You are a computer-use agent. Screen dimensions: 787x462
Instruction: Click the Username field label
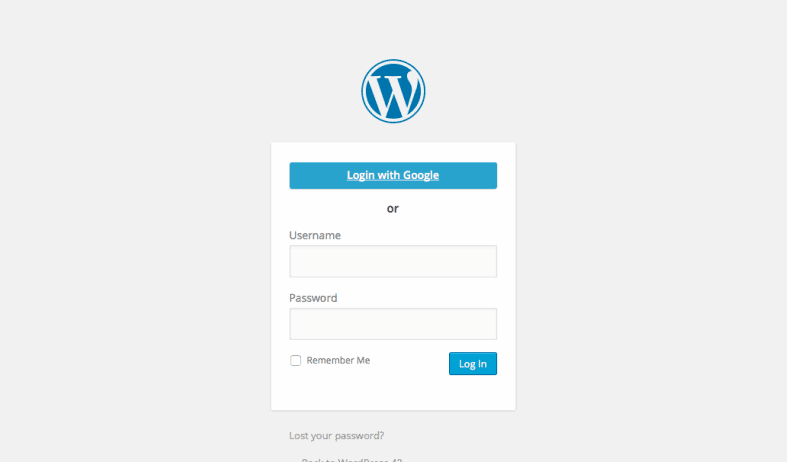(315, 236)
